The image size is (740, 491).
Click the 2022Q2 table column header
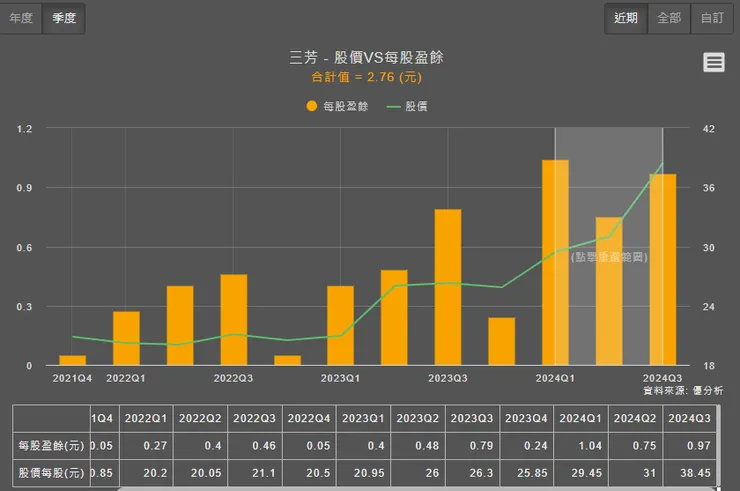tap(200, 418)
